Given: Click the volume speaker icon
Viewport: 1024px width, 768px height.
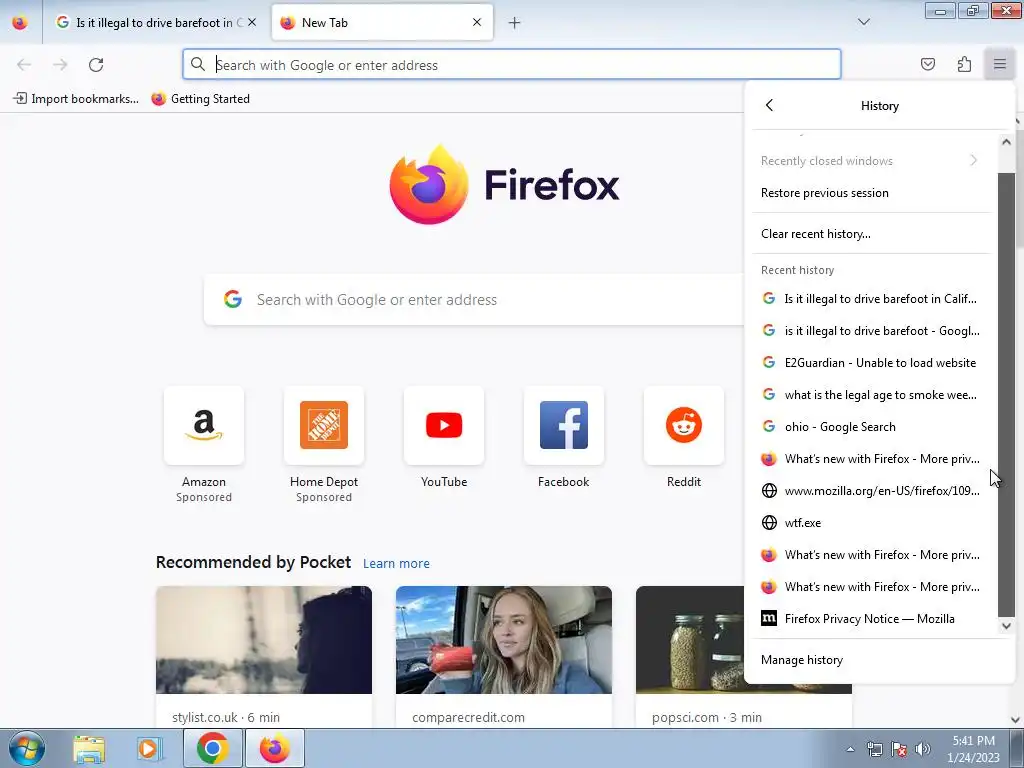Looking at the screenshot, I should (923, 749).
